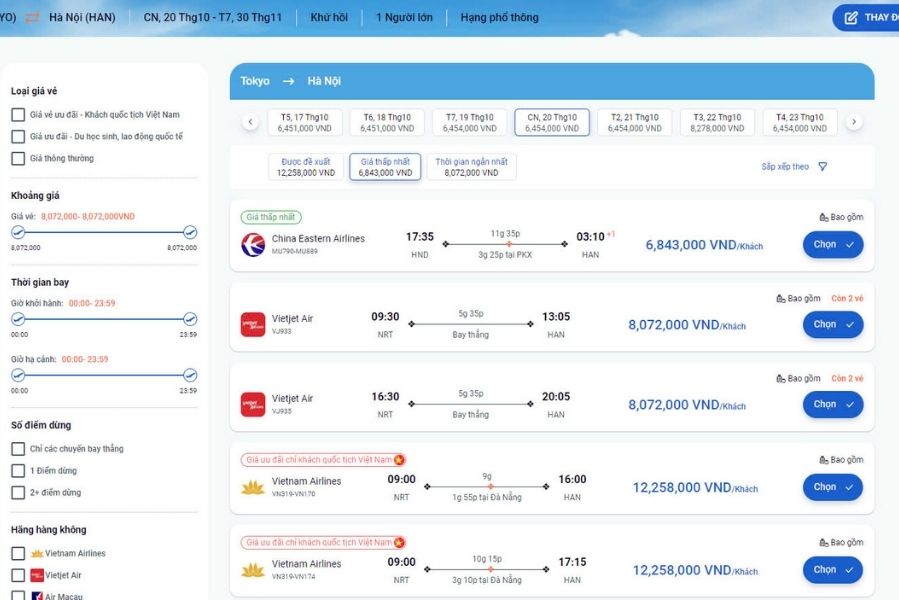Filter by Vietnam Airlines checkbox

pyautogui.click(x=18, y=554)
